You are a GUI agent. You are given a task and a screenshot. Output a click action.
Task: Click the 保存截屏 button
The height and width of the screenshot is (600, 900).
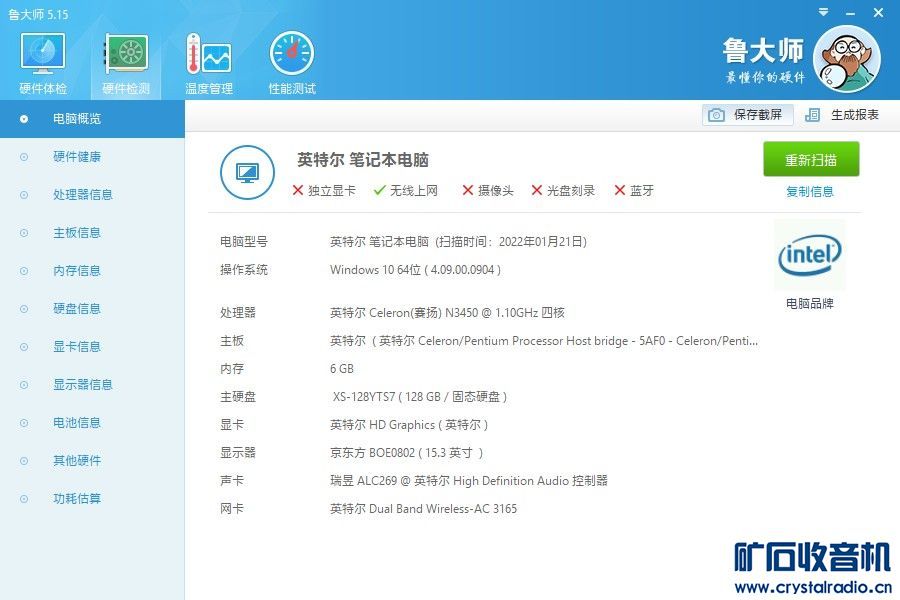(x=747, y=115)
